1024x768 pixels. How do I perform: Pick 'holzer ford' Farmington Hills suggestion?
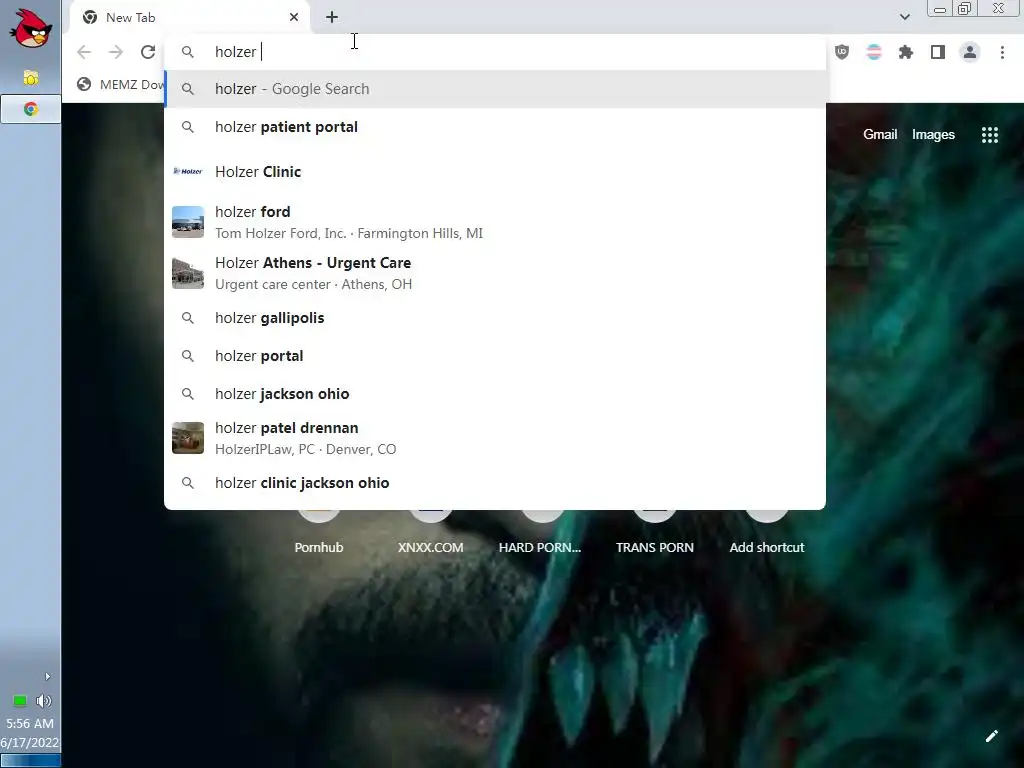pyautogui.click(x=495, y=222)
